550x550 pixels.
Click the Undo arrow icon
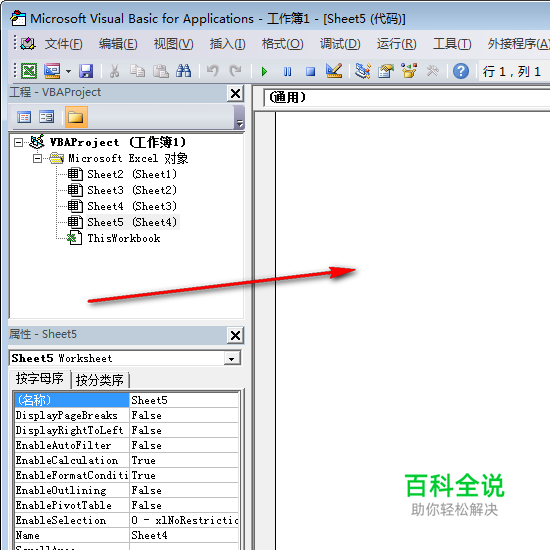point(212,71)
